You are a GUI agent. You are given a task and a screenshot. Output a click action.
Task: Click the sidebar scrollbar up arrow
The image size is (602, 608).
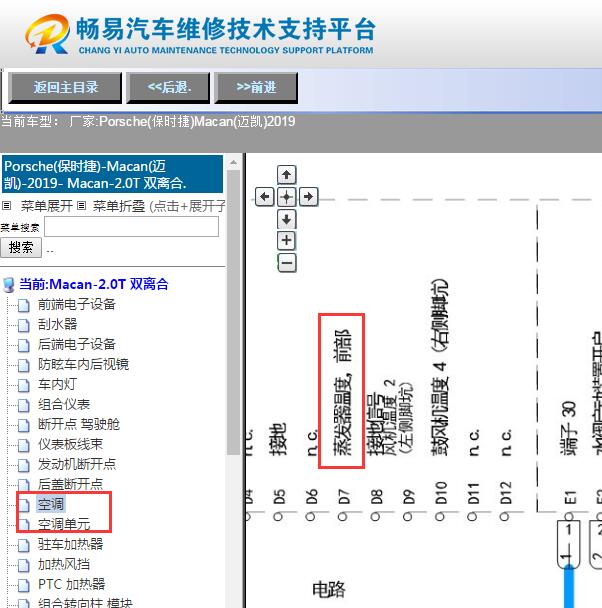pyautogui.click(x=233, y=162)
